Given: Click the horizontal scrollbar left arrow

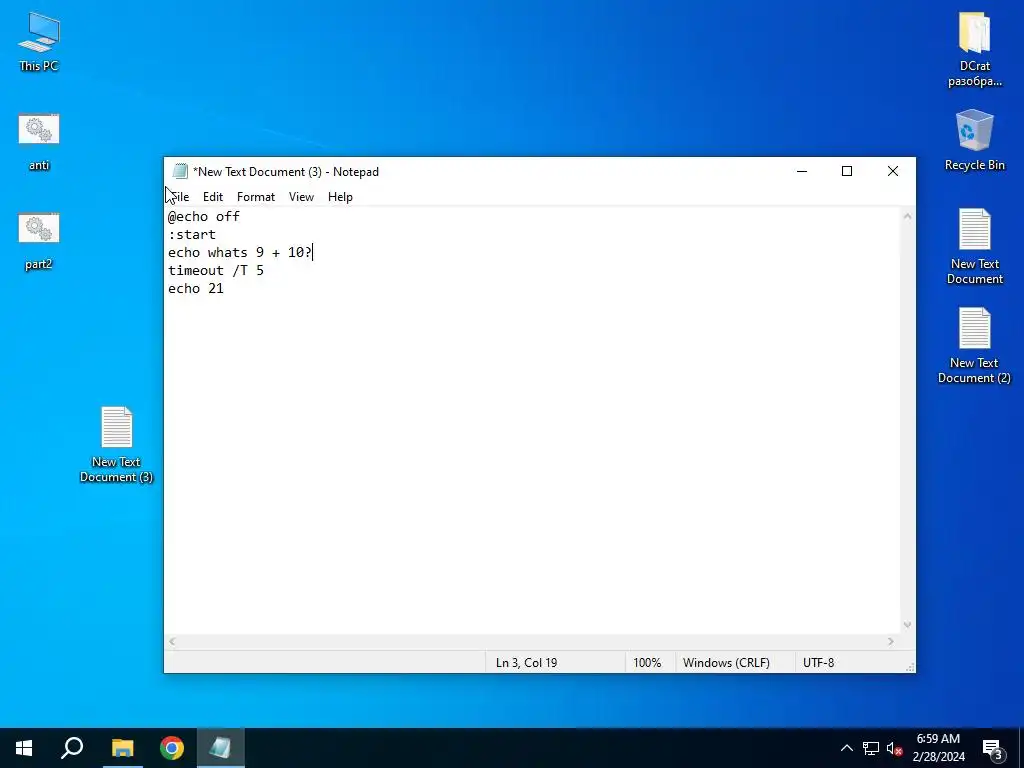Looking at the screenshot, I should [172, 641].
